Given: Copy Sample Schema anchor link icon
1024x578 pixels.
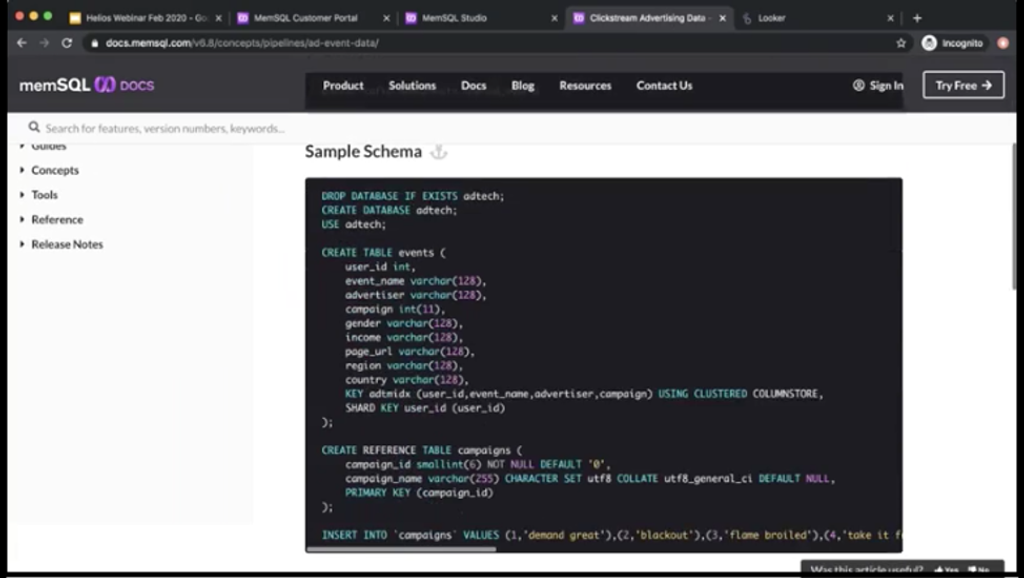Looking at the screenshot, I should tap(439, 152).
